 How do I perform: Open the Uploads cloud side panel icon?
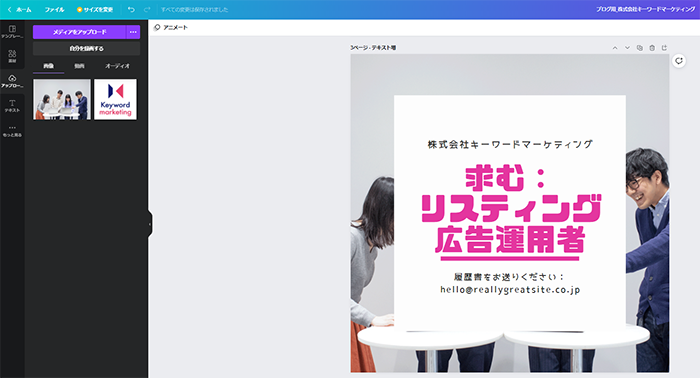coord(12,81)
